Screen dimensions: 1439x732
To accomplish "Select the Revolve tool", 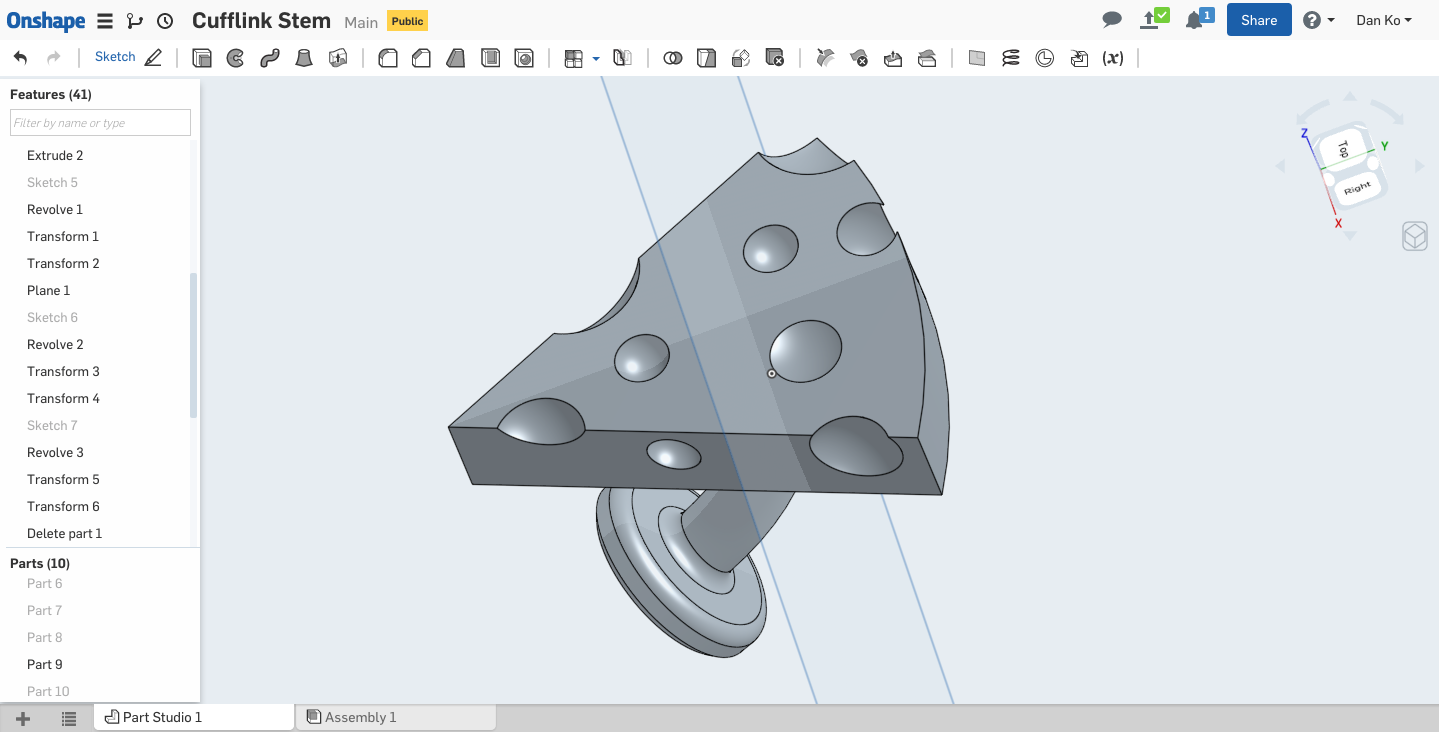I will tap(236, 58).
